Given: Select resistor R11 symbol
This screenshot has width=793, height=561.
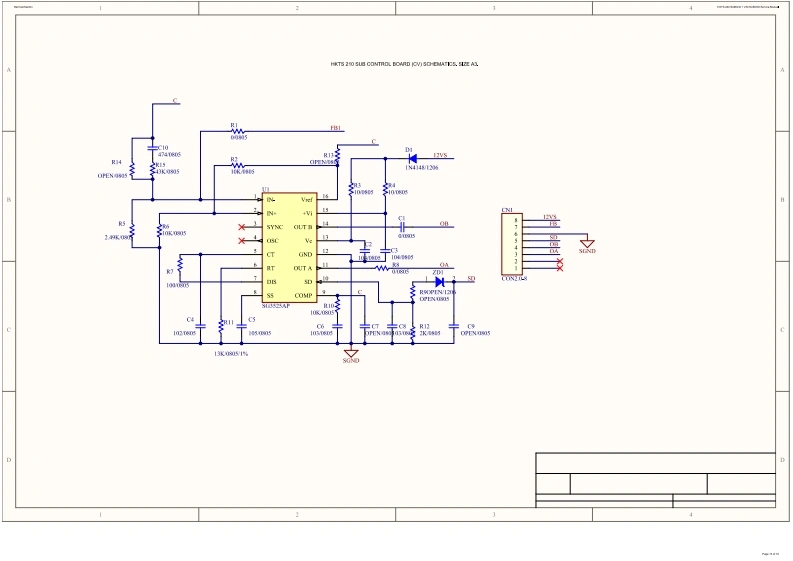Looking at the screenshot, I should click(x=221, y=325).
